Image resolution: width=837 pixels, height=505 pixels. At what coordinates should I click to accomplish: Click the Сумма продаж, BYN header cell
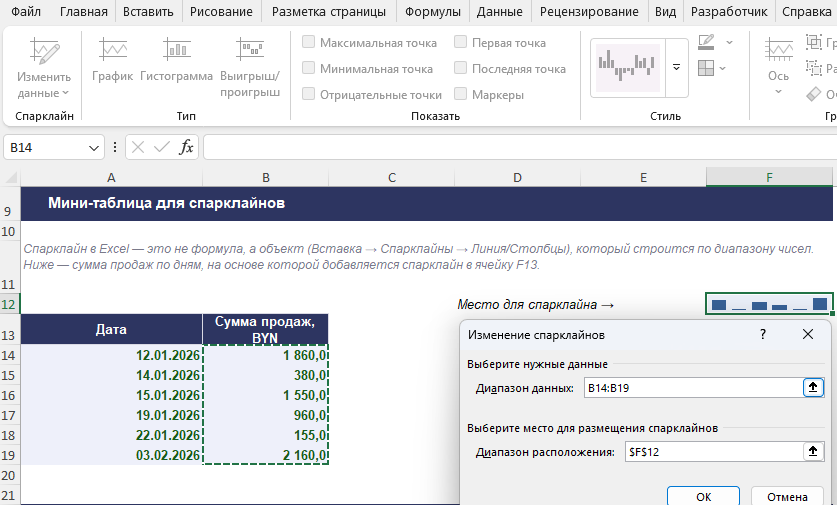(x=265, y=329)
